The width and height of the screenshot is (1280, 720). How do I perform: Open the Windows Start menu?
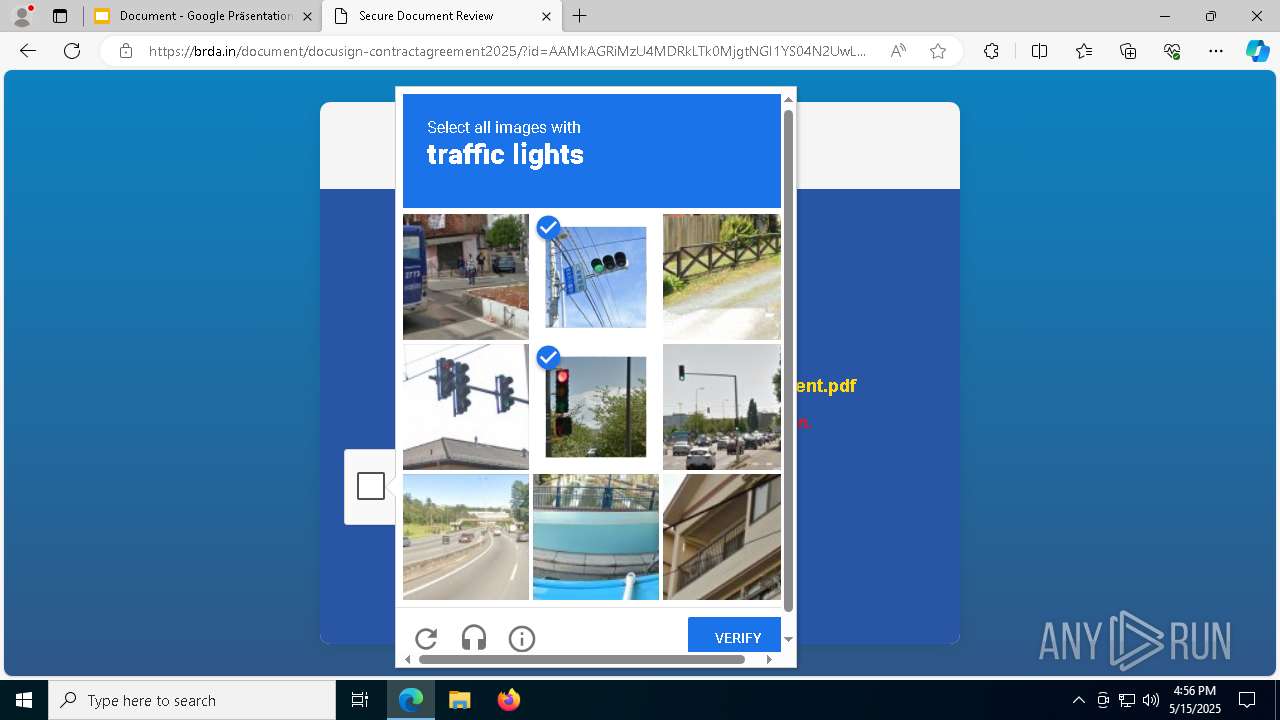pyautogui.click(x=24, y=700)
